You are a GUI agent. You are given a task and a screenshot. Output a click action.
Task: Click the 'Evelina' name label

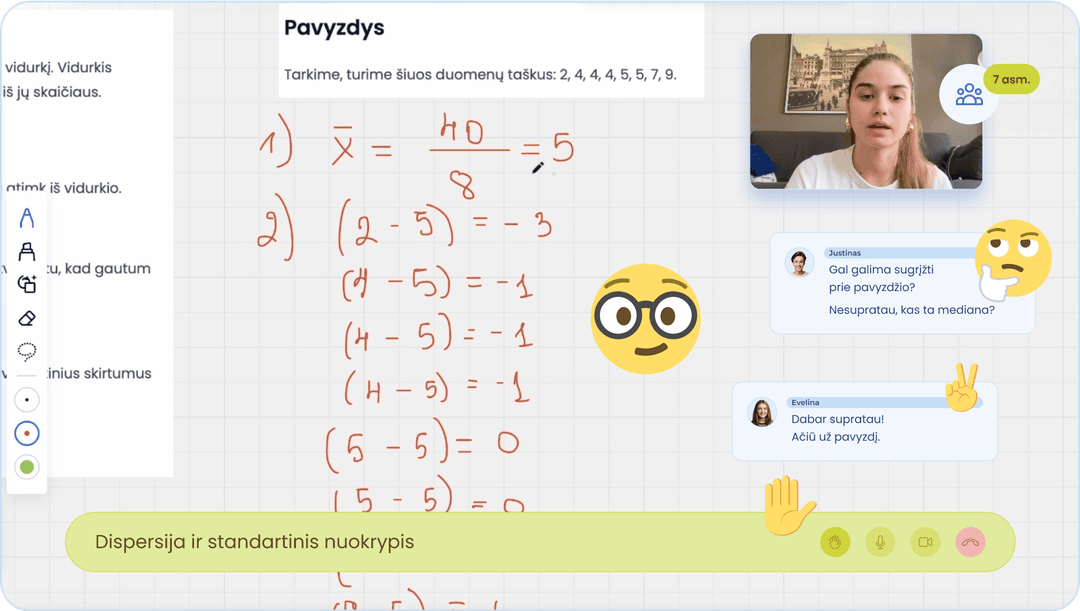click(805, 402)
